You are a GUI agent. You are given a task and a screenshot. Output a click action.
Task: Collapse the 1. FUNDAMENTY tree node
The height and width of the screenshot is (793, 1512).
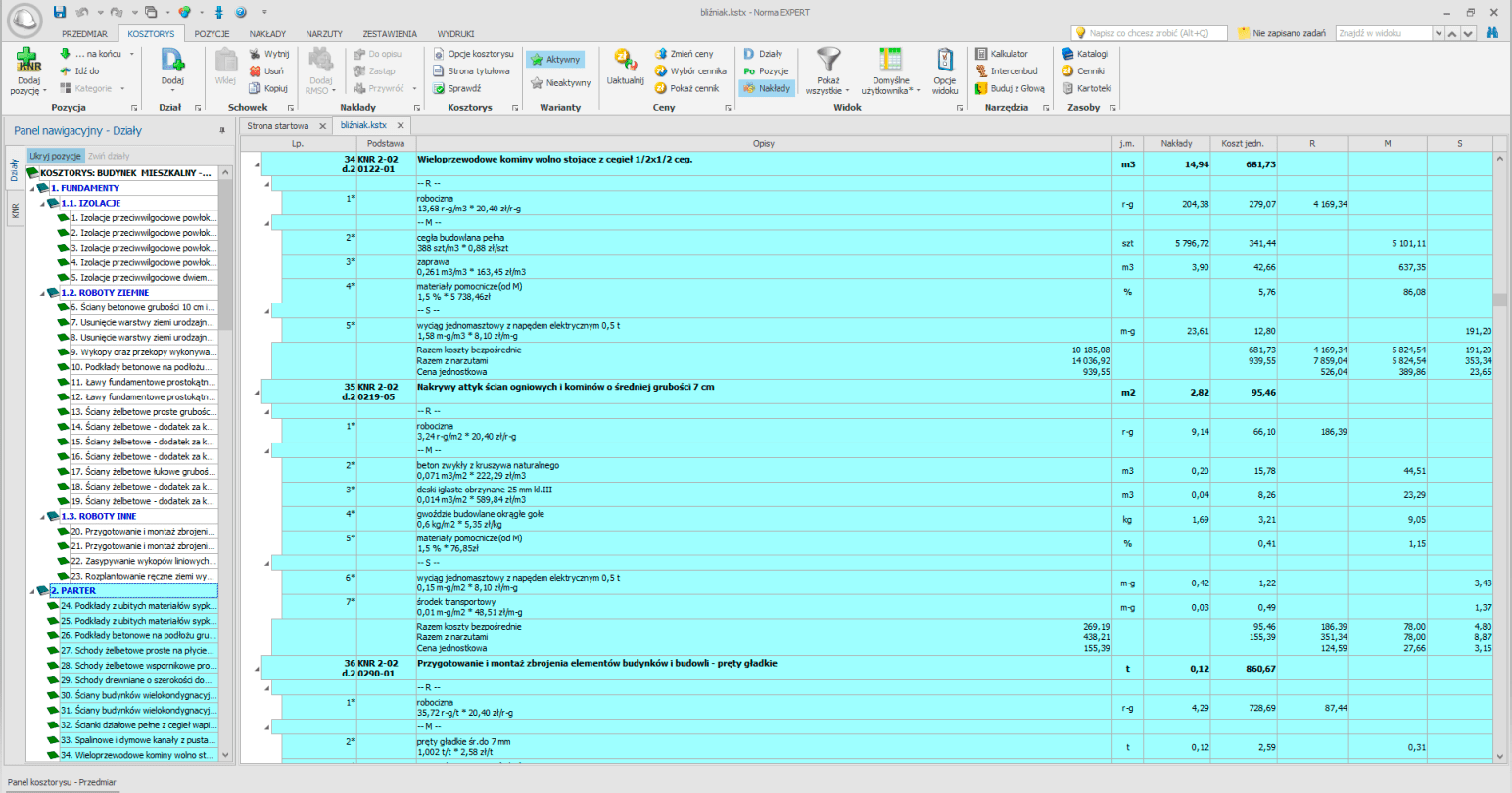coord(31,188)
